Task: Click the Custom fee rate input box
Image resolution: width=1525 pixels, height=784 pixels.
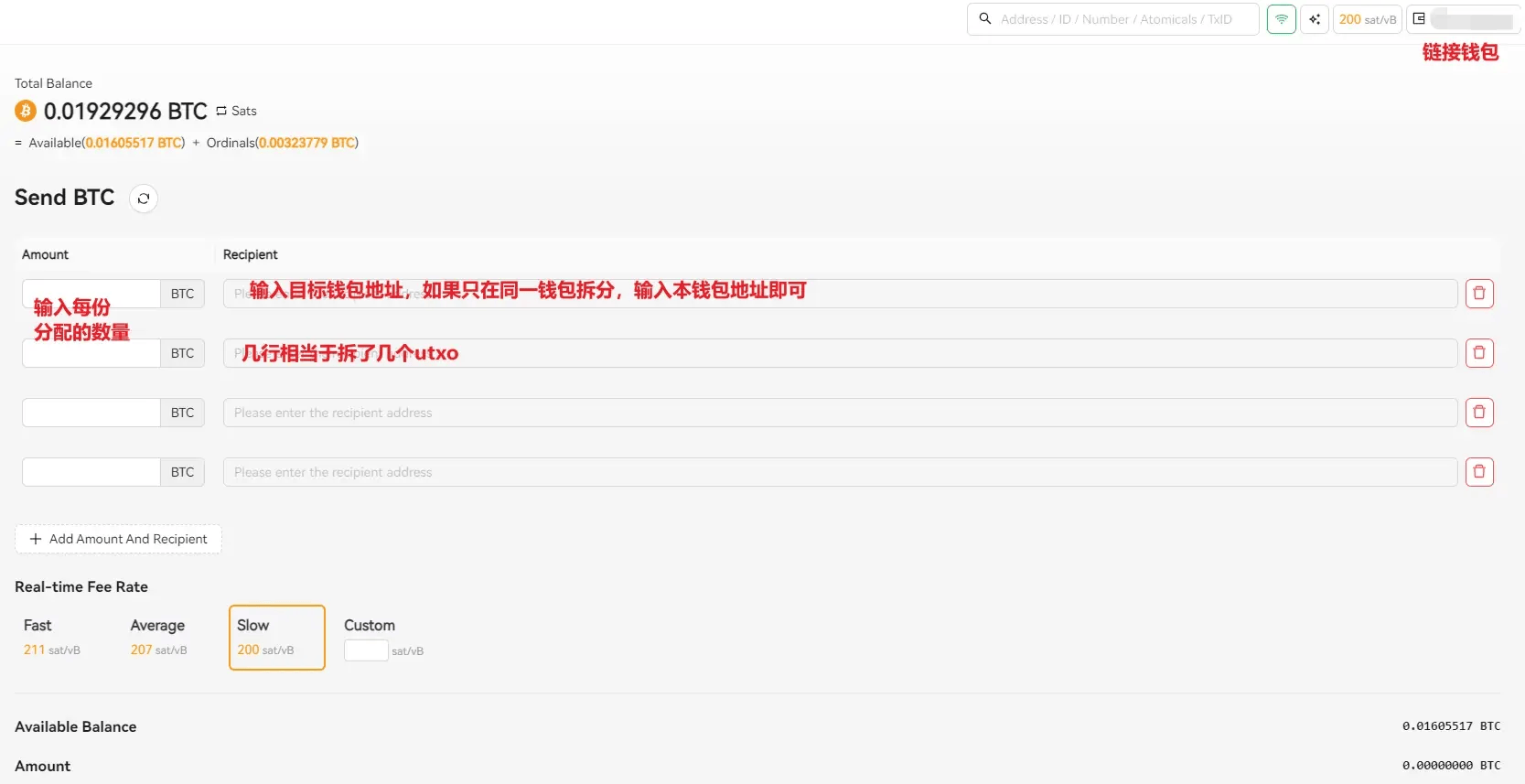Action: [366, 650]
